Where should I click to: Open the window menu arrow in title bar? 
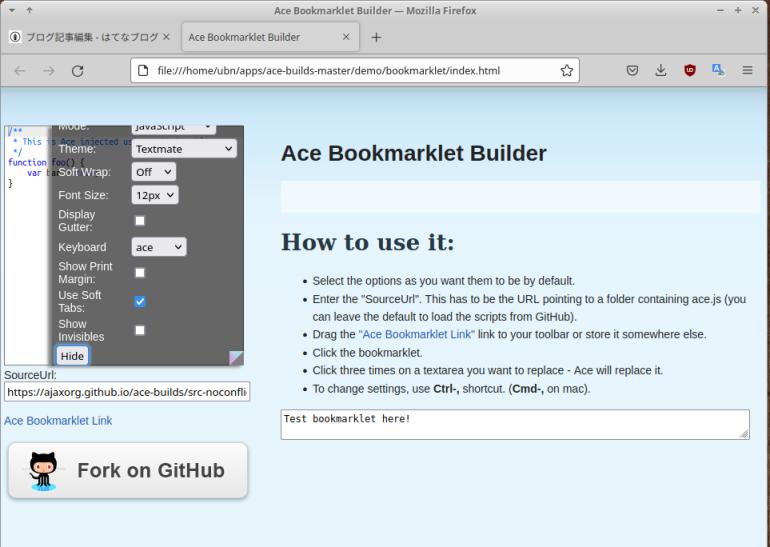tap(12, 10)
